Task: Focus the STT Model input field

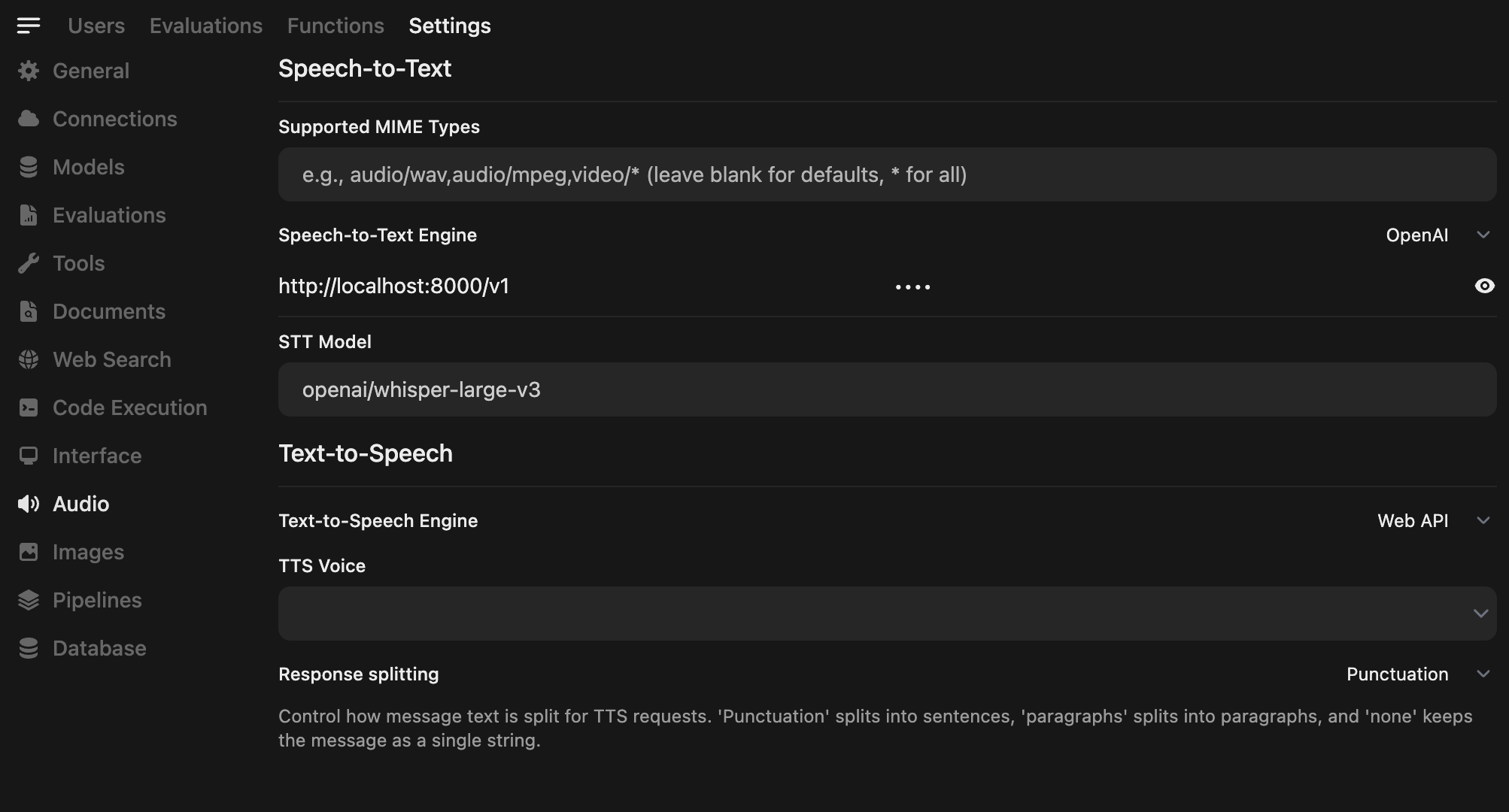Action: [887, 389]
